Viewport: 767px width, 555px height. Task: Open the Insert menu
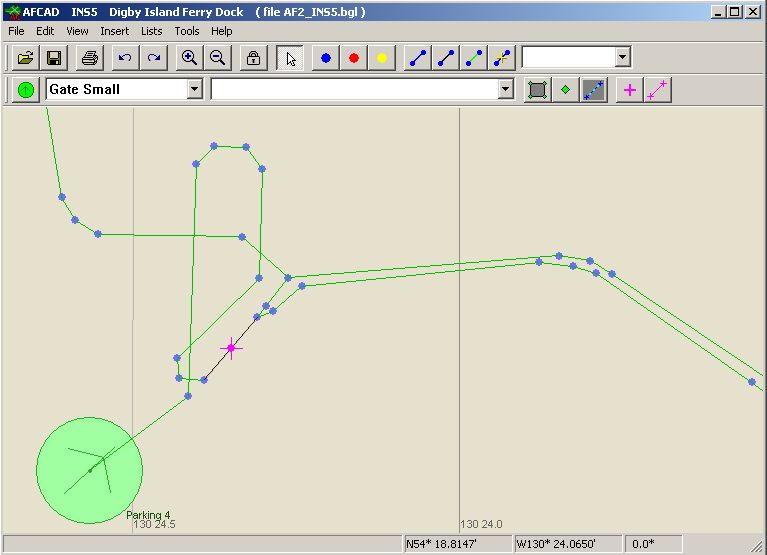pyautogui.click(x=114, y=31)
